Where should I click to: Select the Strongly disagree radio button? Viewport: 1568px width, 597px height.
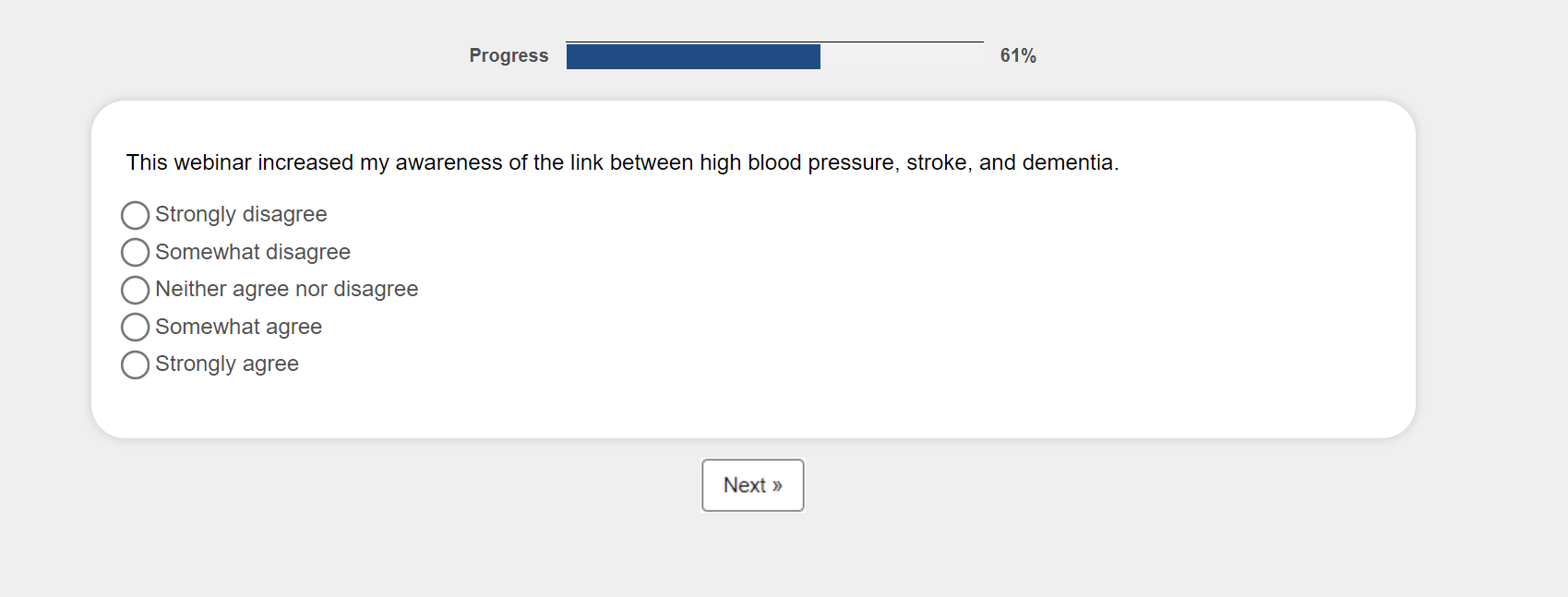coord(135,215)
